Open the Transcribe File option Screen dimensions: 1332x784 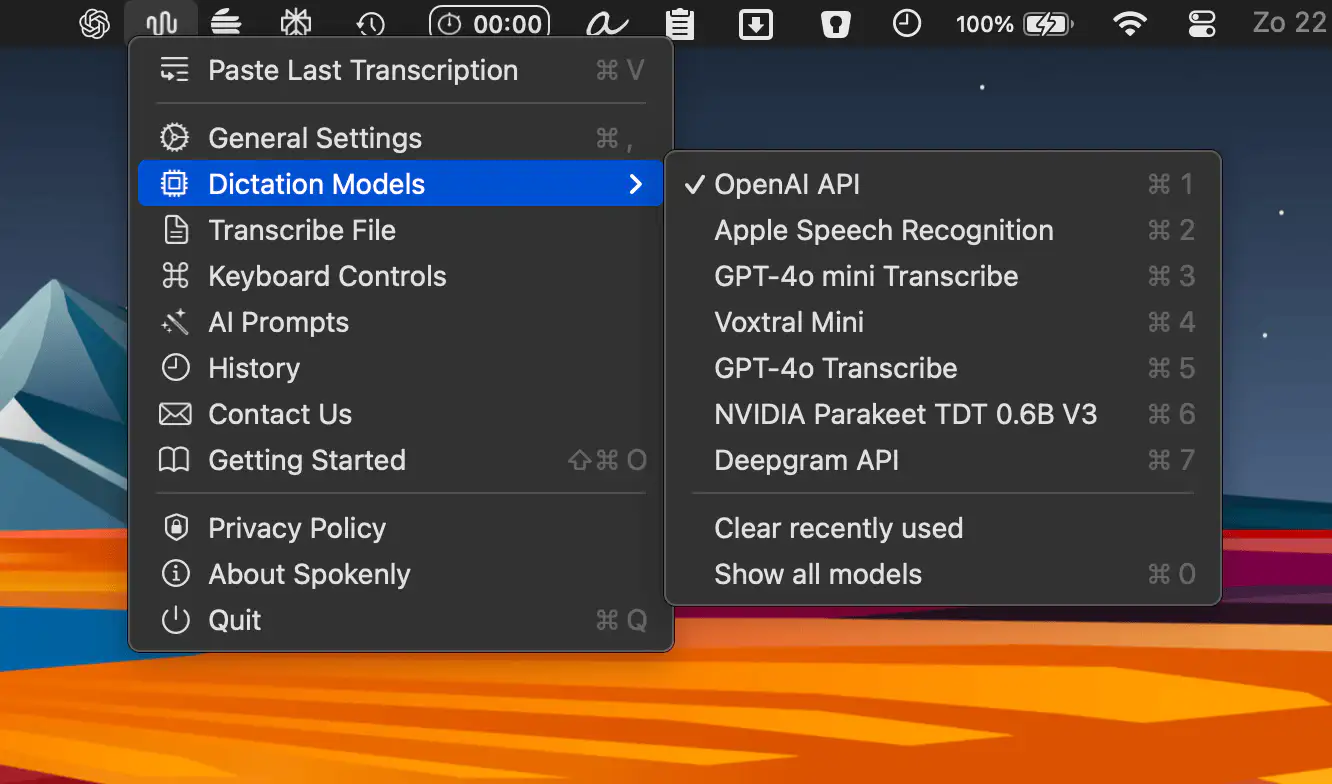(x=302, y=230)
